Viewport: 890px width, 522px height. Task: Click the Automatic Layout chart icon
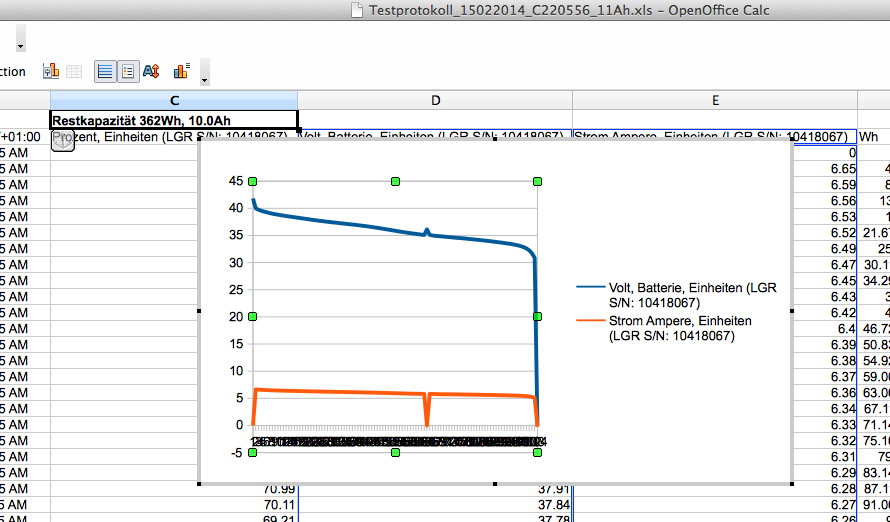181,71
